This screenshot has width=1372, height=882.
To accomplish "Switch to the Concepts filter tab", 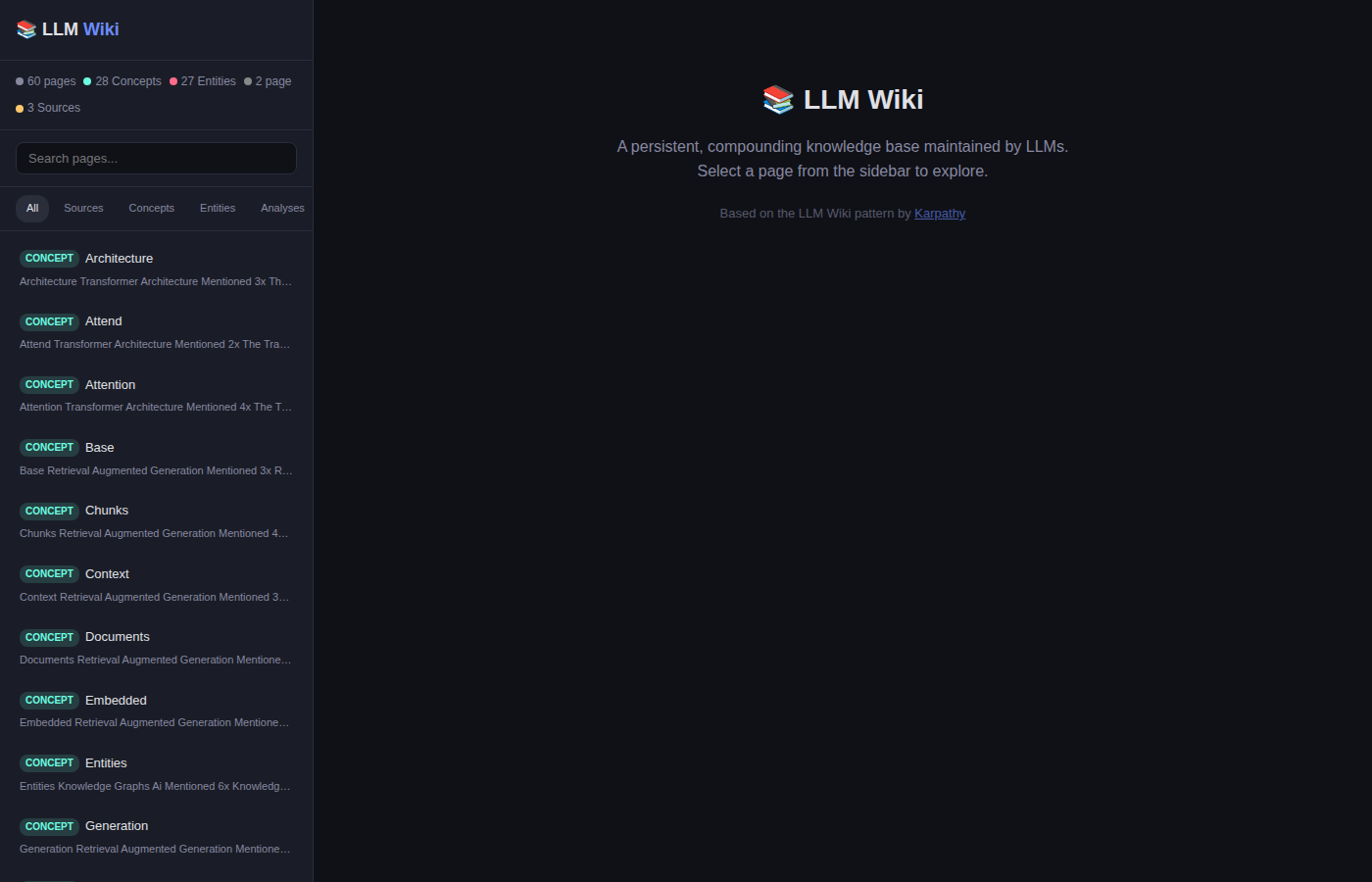I will [151, 208].
